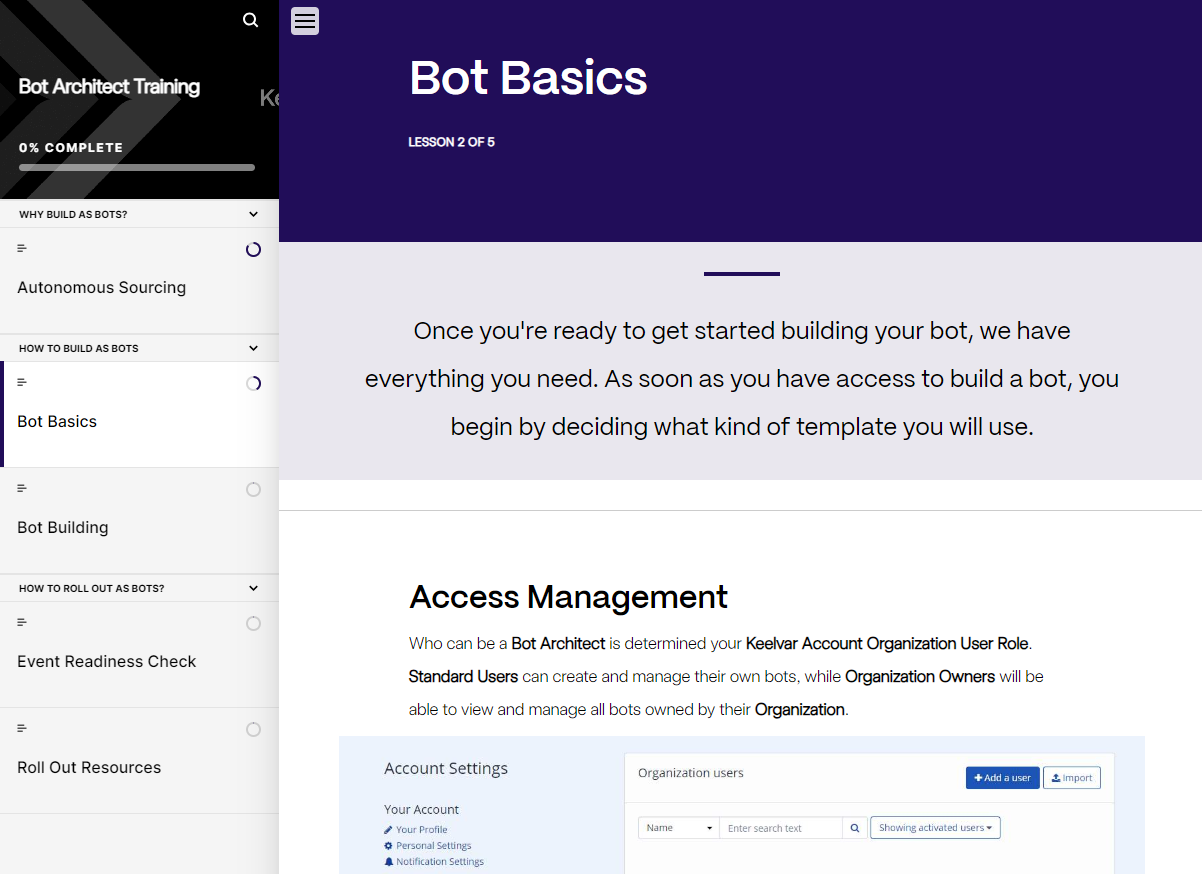Image resolution: width=1202 pixels, height=874 pixels.
Task: Click the progress circle for Roll Out Resources
Action: (253, 730)
